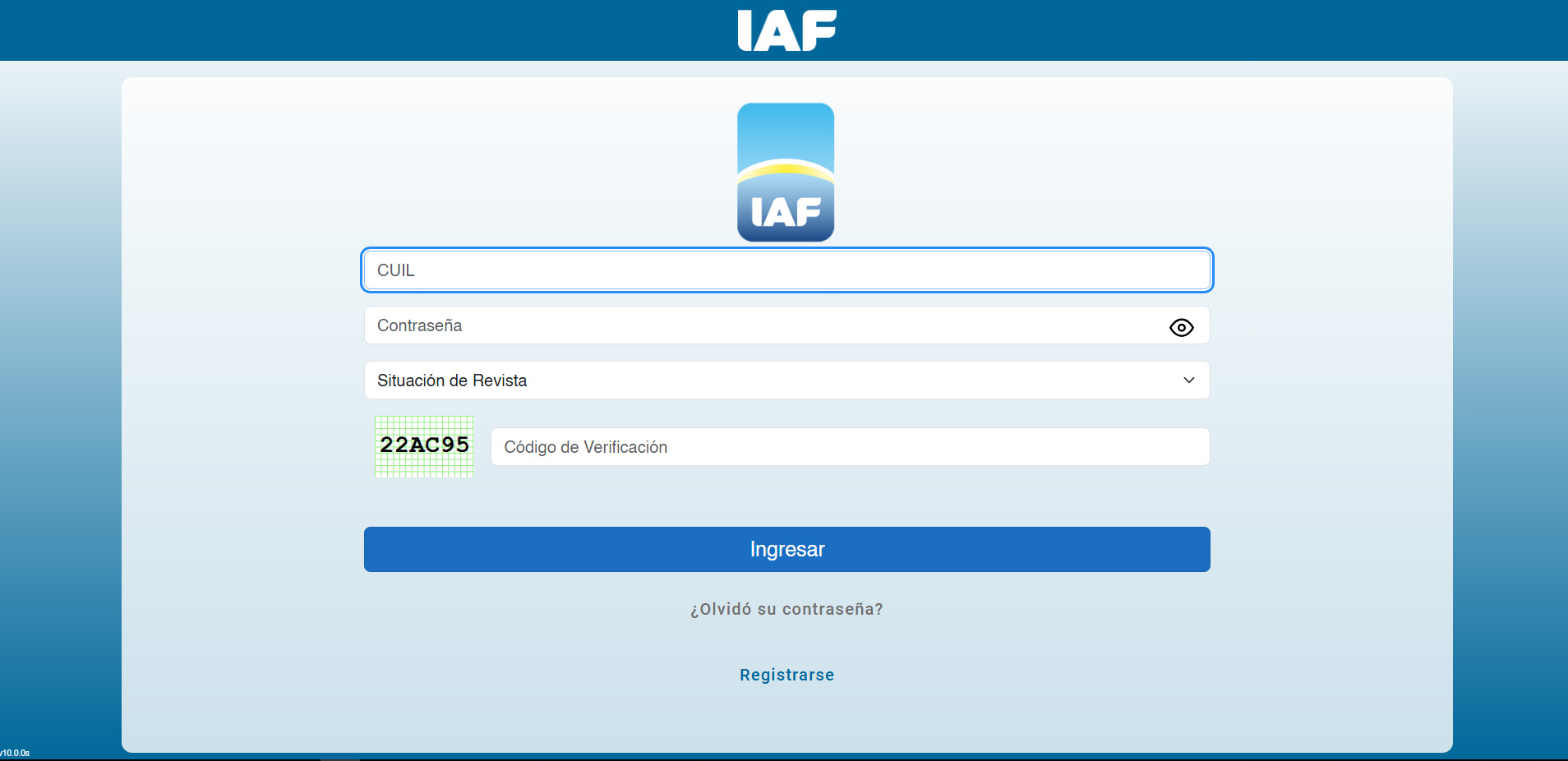This screenshot has height=761, width=1568.
Task: Click the Contraseña placeholder text
Action: pos(419,325)
